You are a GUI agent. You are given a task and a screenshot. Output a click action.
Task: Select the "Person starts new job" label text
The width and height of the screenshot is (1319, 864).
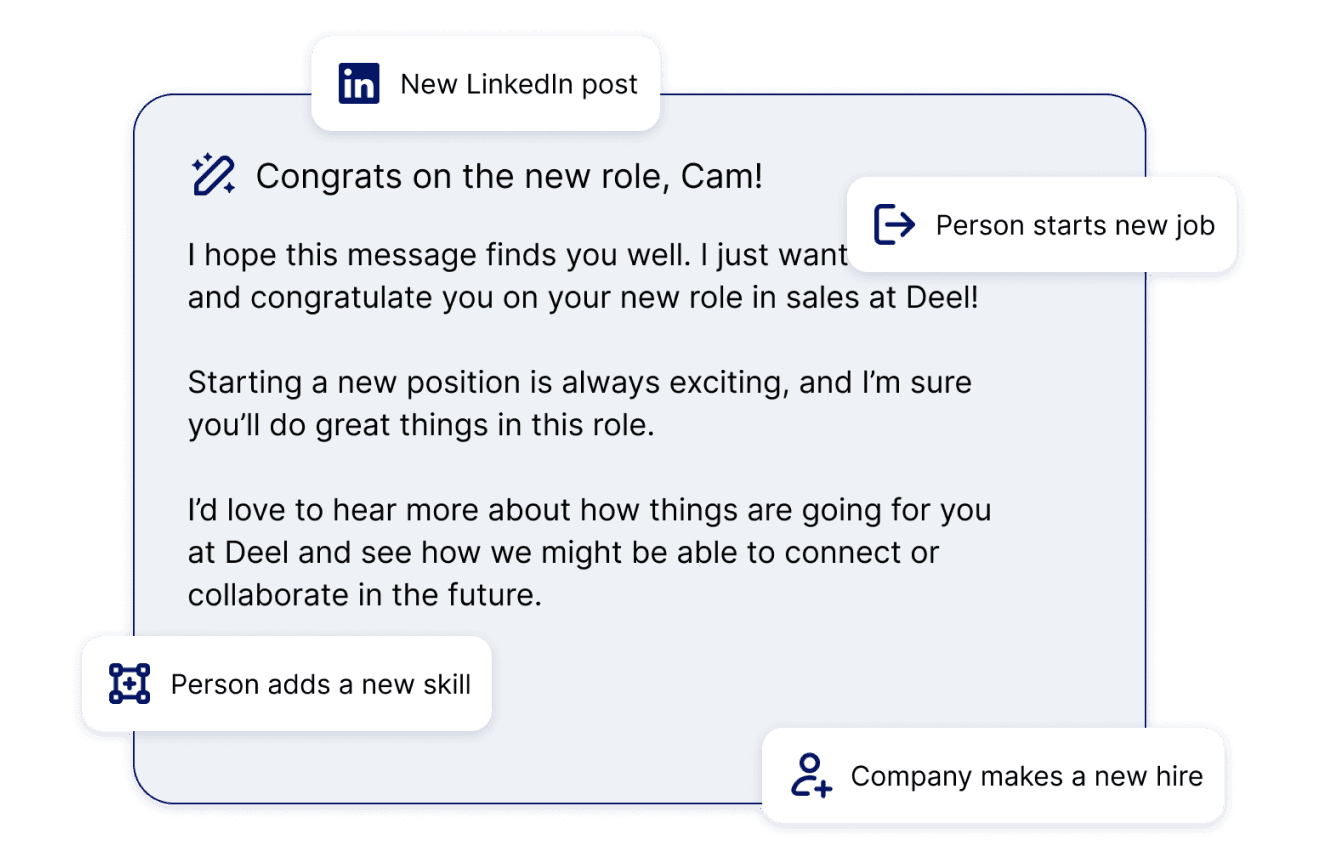[1075, 225]
